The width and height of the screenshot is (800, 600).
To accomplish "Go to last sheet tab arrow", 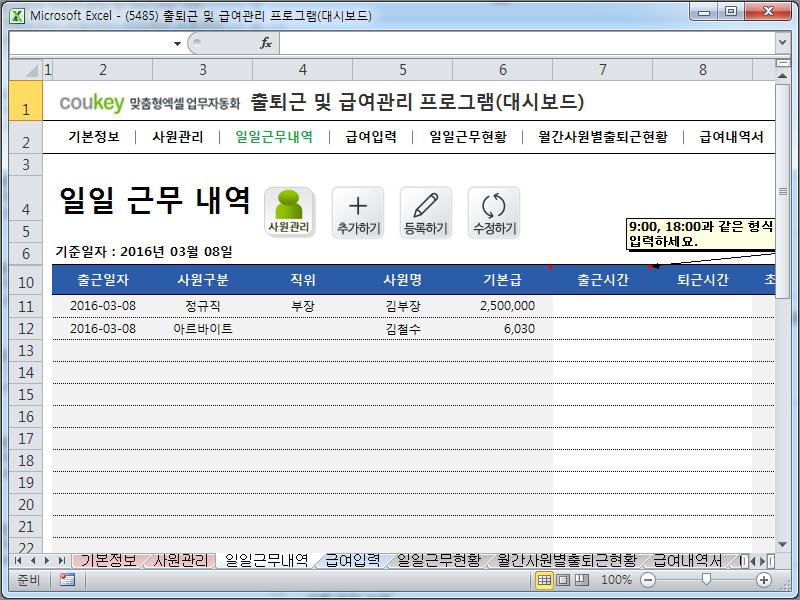I will [62, 561].
